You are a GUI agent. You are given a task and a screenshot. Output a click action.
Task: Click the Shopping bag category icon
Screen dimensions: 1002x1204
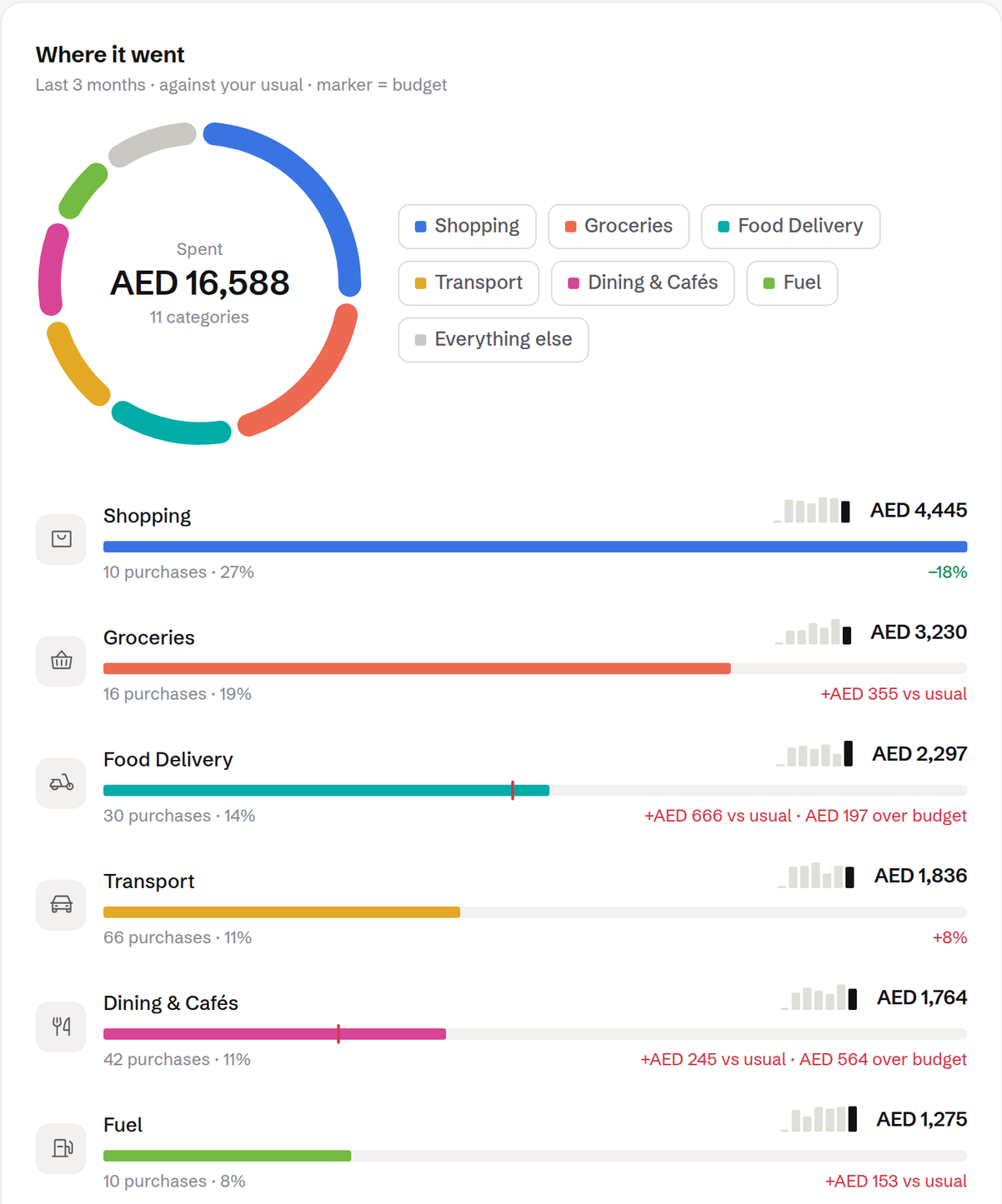[61, 539]
